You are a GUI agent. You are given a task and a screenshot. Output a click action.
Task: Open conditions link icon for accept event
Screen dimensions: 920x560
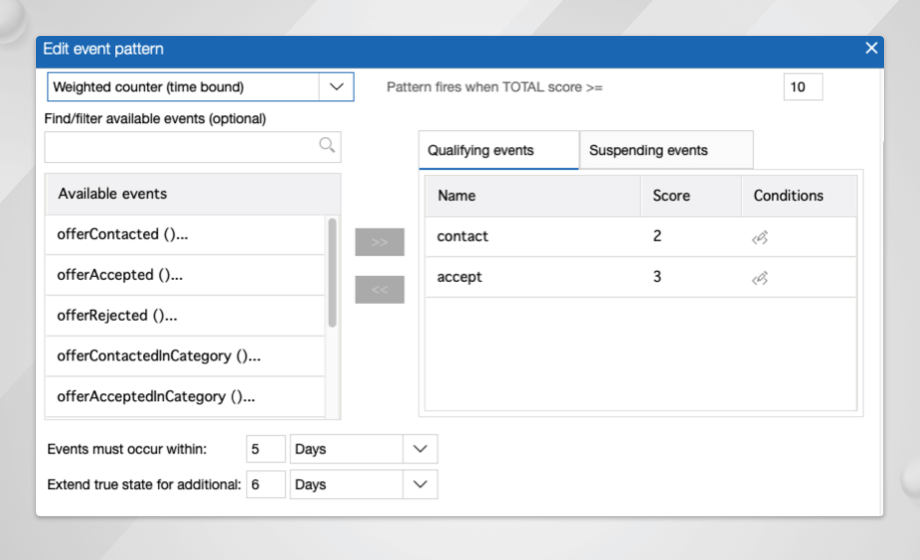pyautogui.click(x=760, y=278)
